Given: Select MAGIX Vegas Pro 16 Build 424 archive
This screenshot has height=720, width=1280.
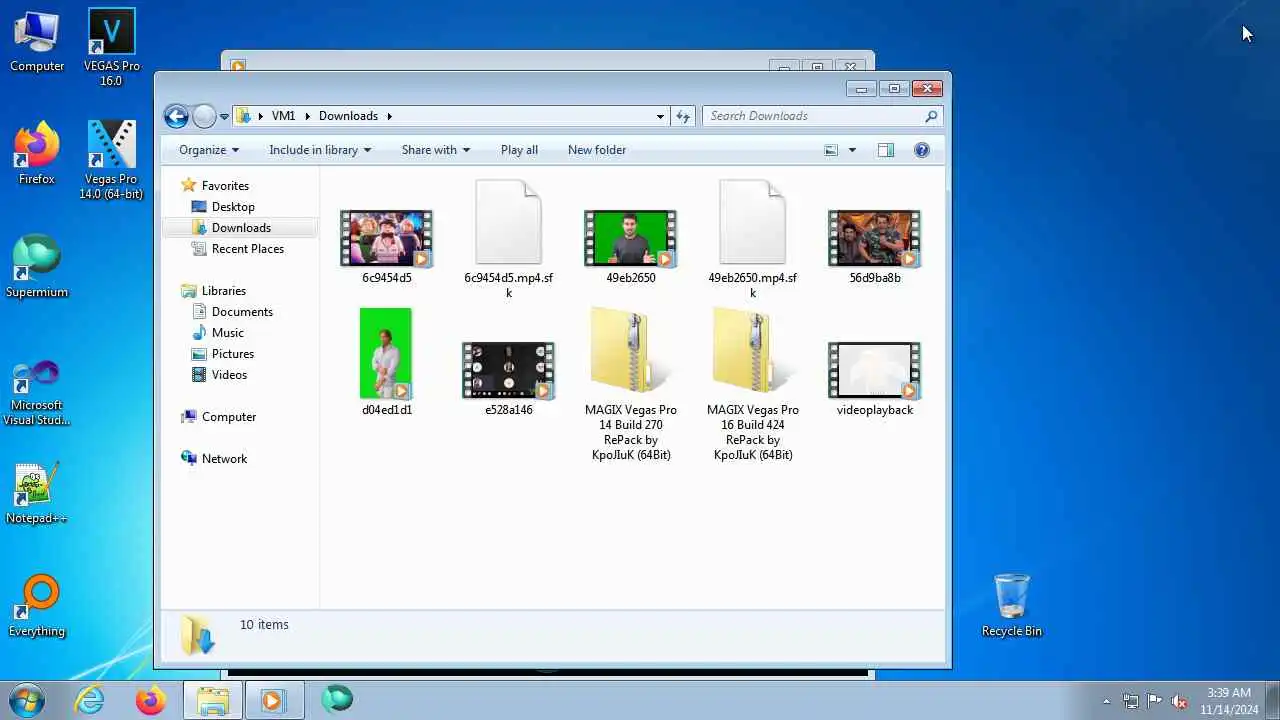Looking at the screenshot, I should [x=752, y=385].
